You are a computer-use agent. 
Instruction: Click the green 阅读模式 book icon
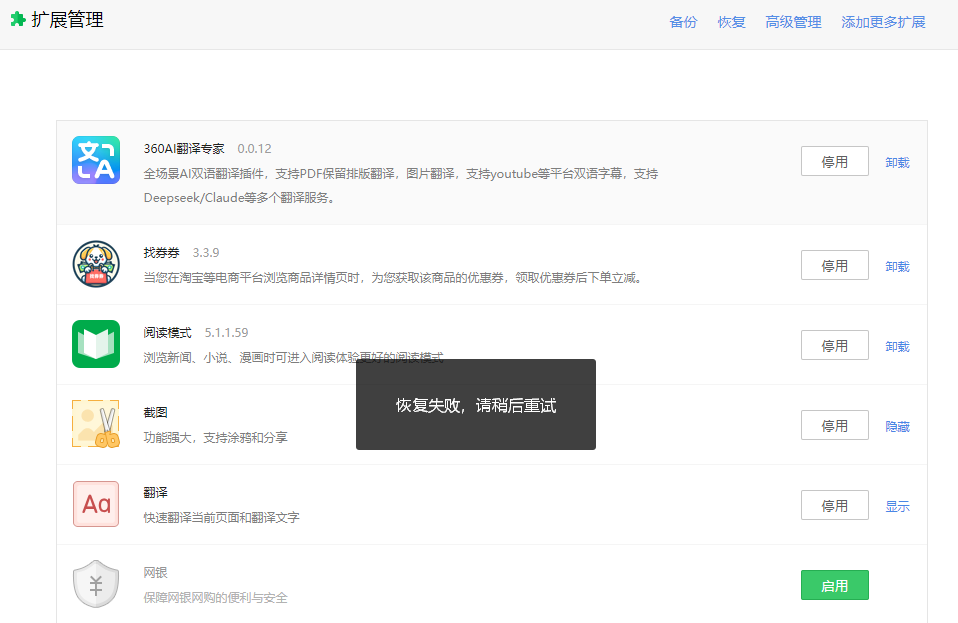pos(96,344)
